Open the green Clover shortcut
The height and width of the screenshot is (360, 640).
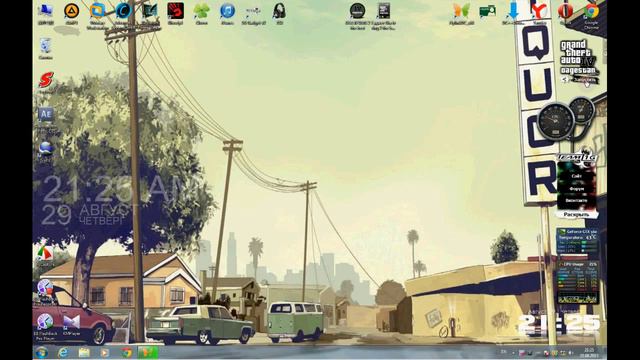(x=201, y=13)
